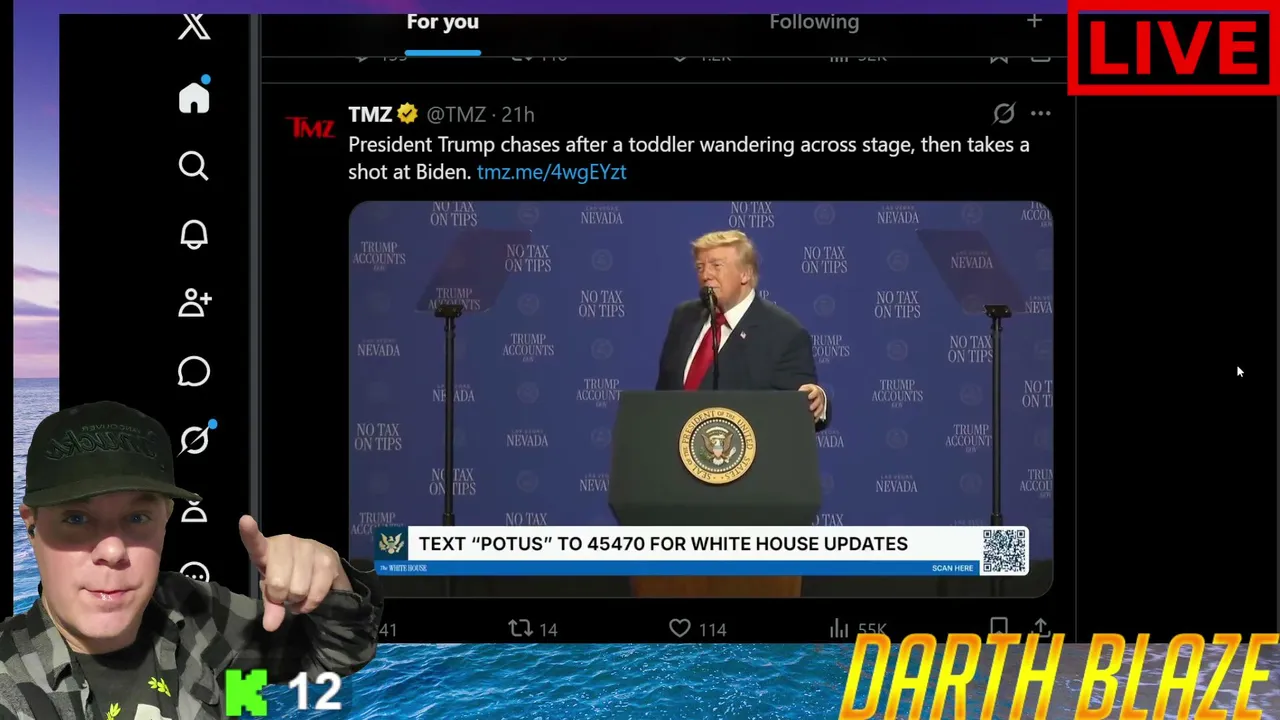View analytics for the TMZ post
1280x720 pixels.
pyautogui.click(x=858, y=629)
